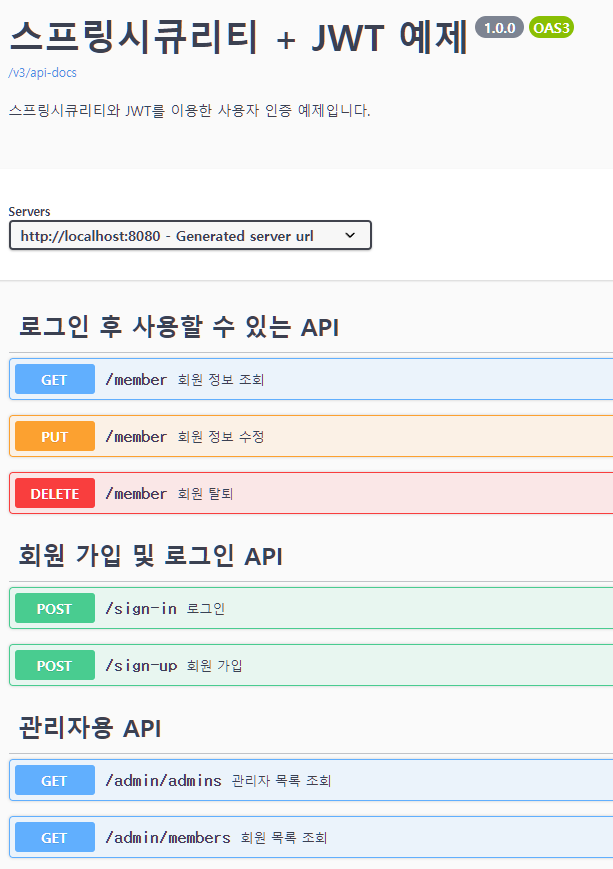
Task: Collapse the 로그인 후 사용할 수 있는 API section
Action: tap(179, 327)
